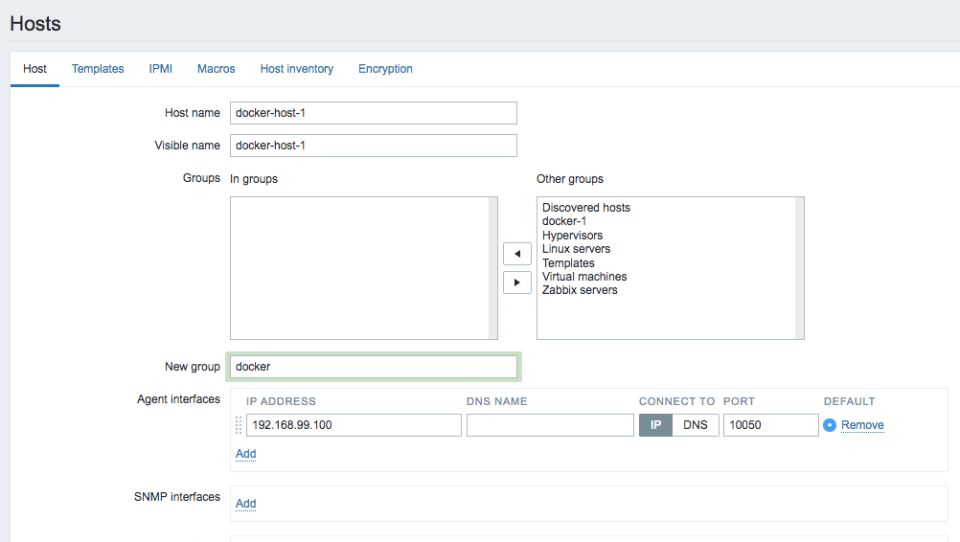Screen dimensions: 960x542
Task: Add a new agent interface
Action: [246, 454]
